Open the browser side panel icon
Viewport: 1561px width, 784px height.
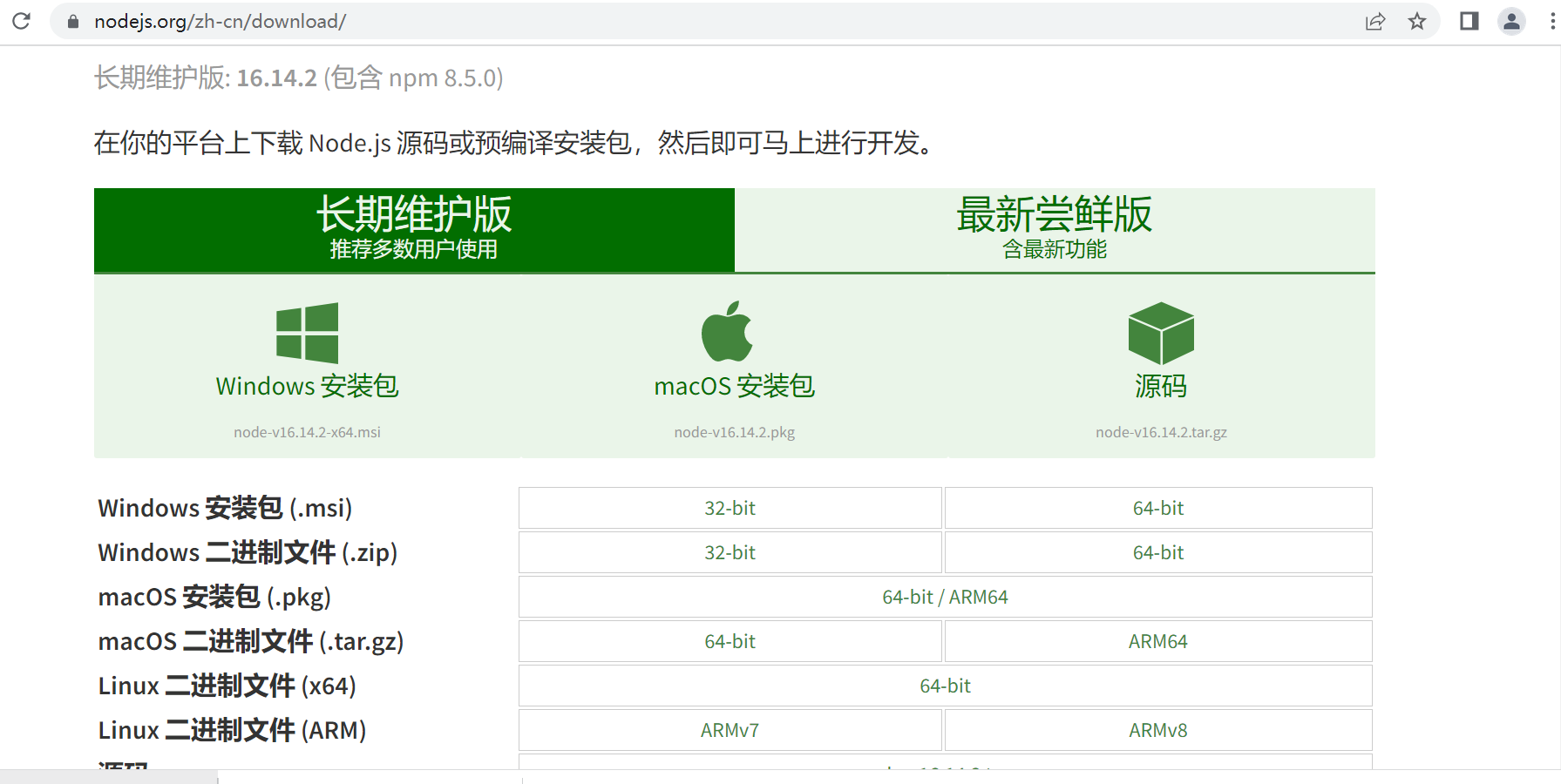pyautogui.click(x=1468, y=20)
